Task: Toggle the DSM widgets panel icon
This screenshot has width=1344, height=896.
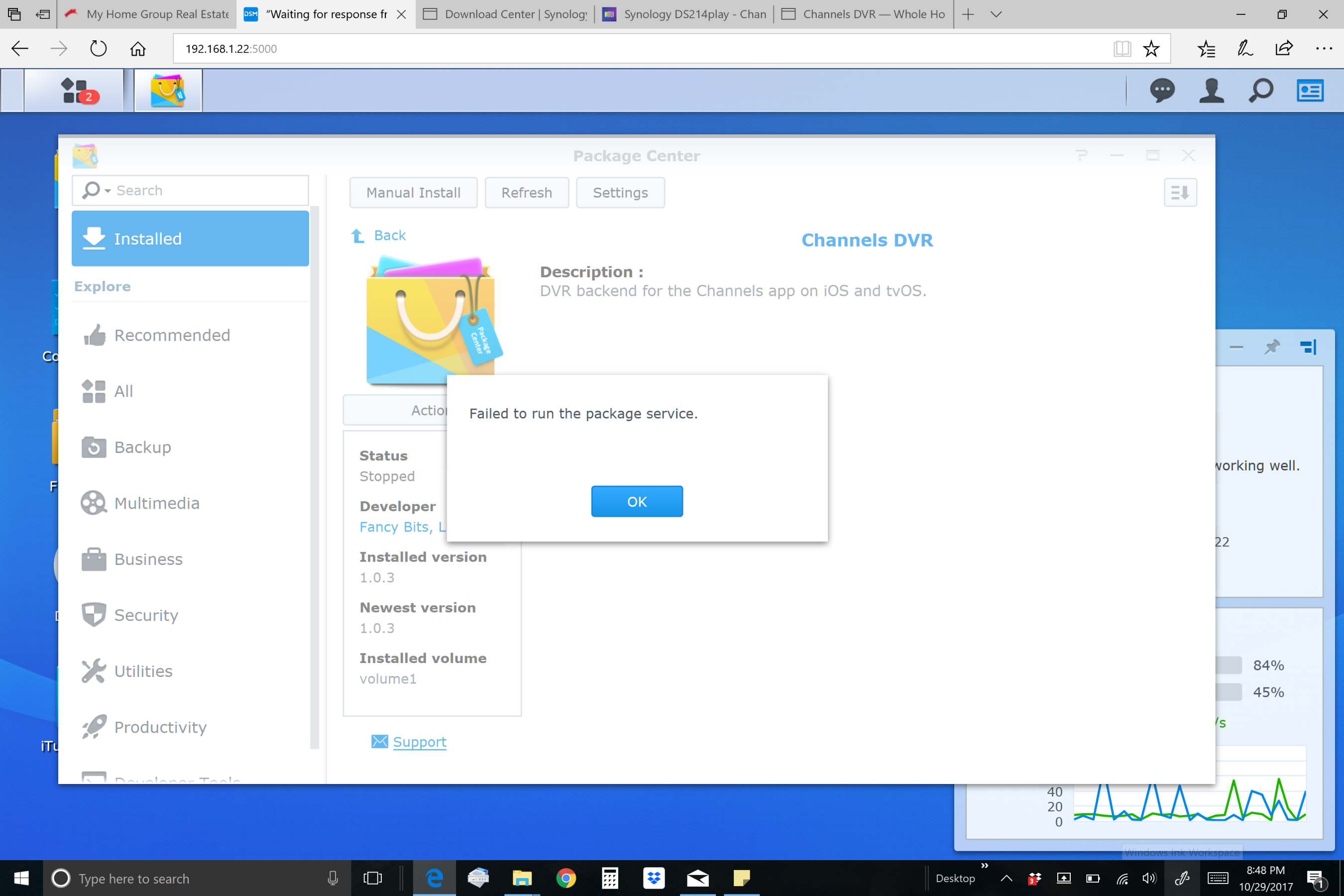Action: [1310, 90]
